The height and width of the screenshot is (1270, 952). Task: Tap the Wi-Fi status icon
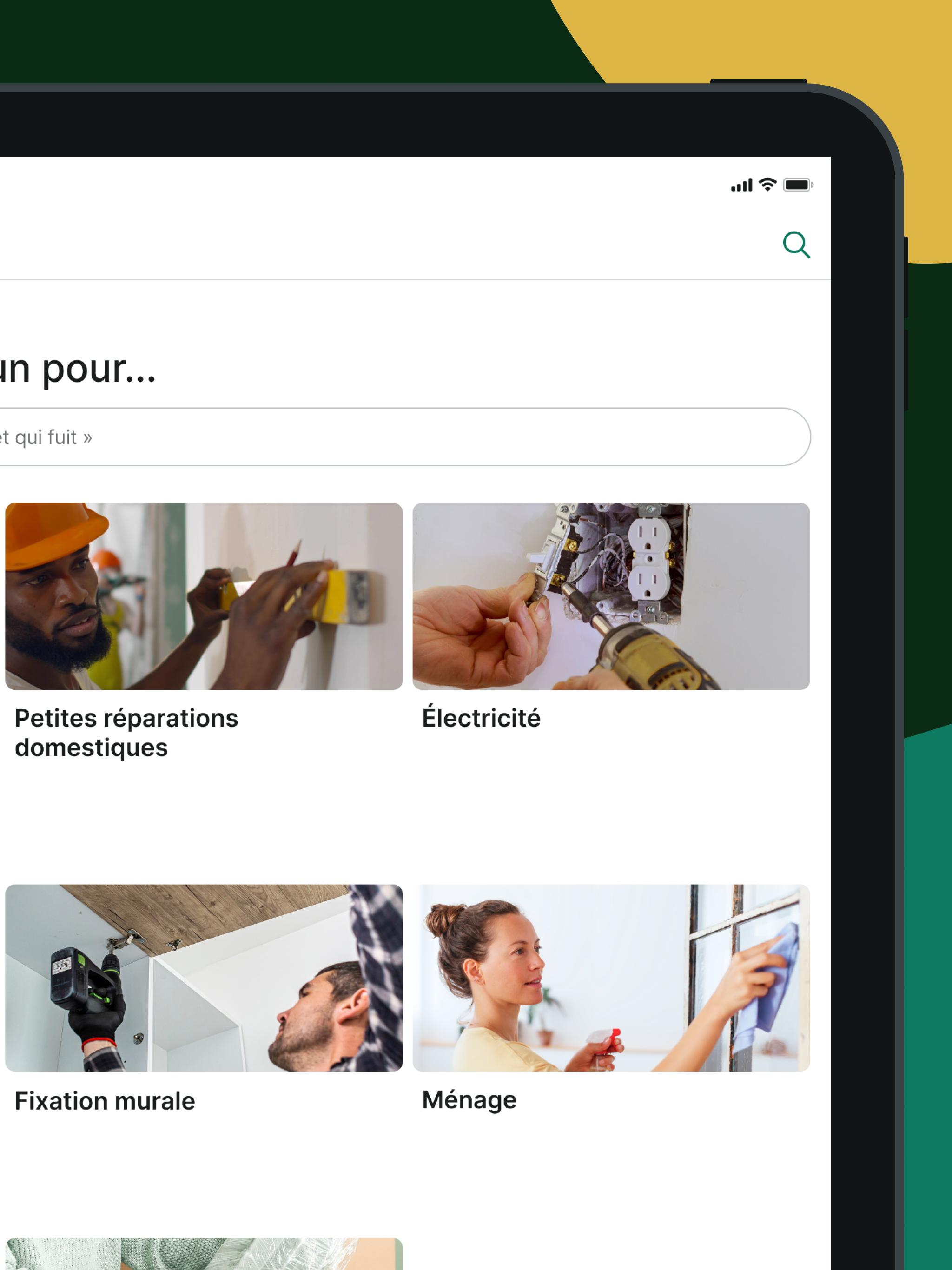pyautogui.click(x=767, y=184)
